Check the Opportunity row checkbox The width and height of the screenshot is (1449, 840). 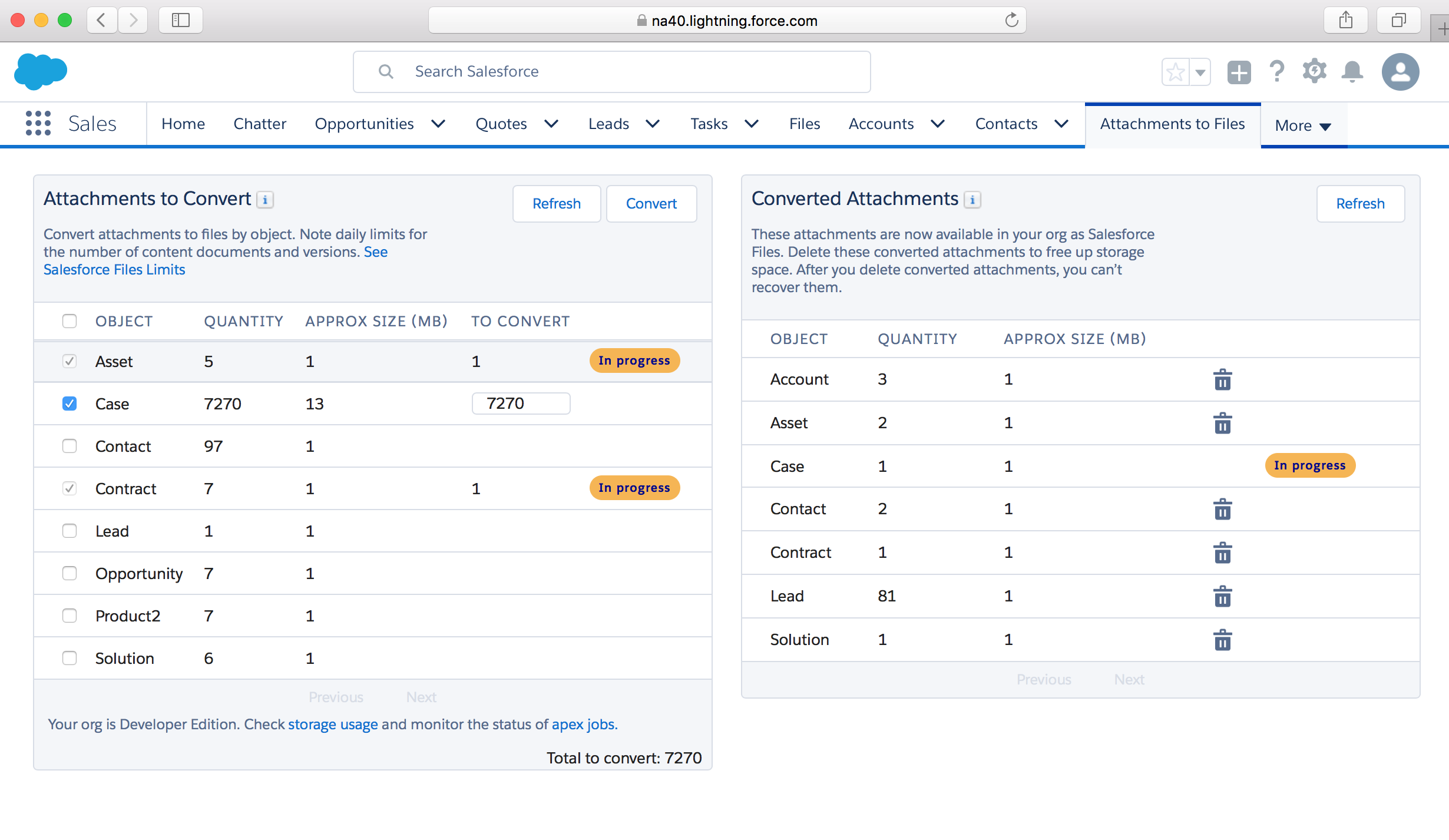(70, 573)
